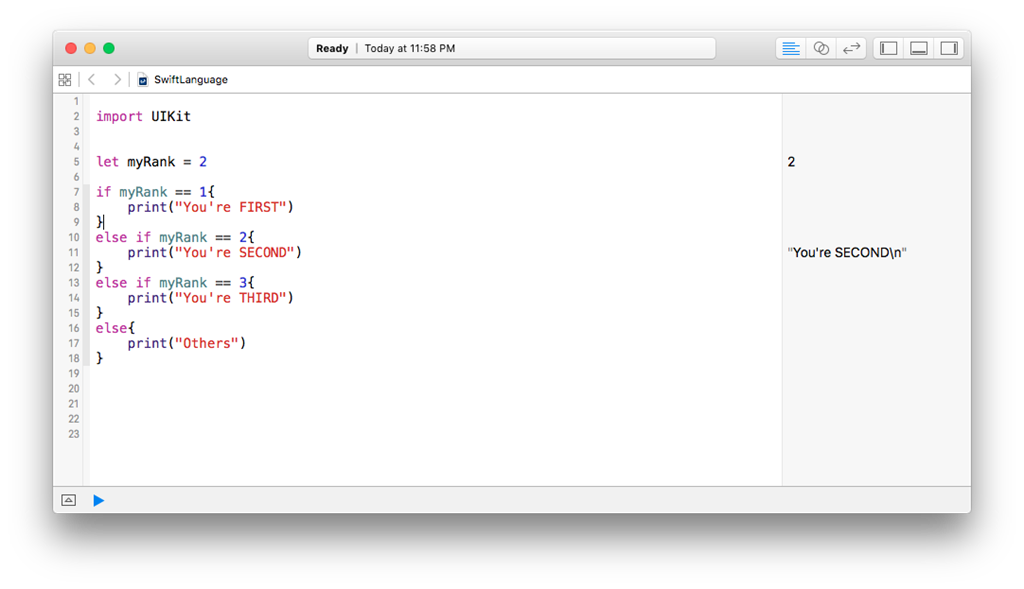Toggle the Navigator panel
This screenshot has width=1024, height=589.
coord(888,48)
